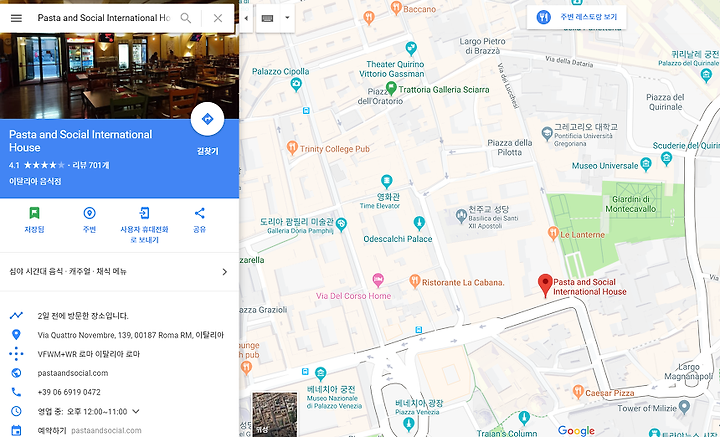Click the share icon

tap(199, 213)
